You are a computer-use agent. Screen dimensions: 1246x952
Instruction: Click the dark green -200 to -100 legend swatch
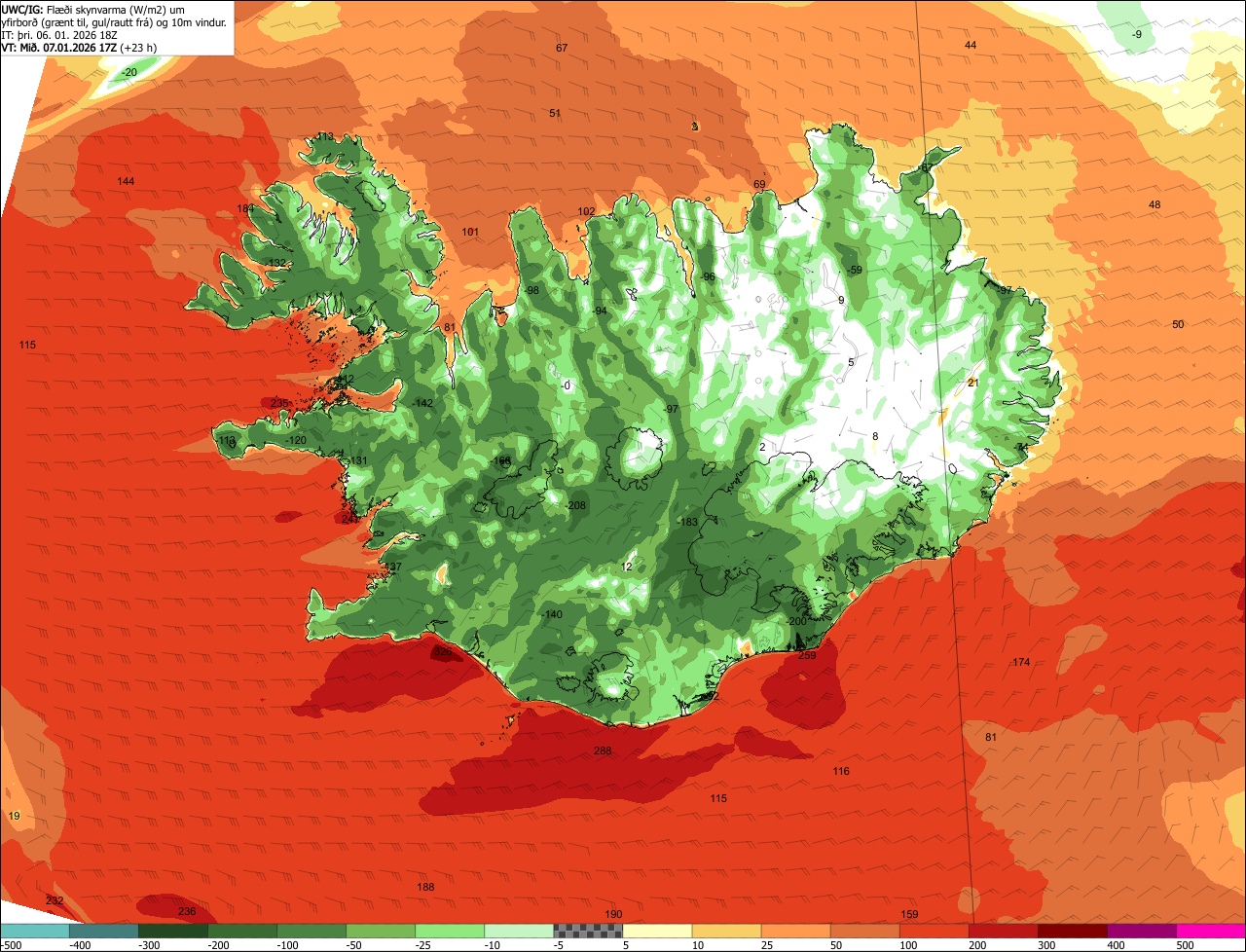pyautogui.click(x=242, y=931)
